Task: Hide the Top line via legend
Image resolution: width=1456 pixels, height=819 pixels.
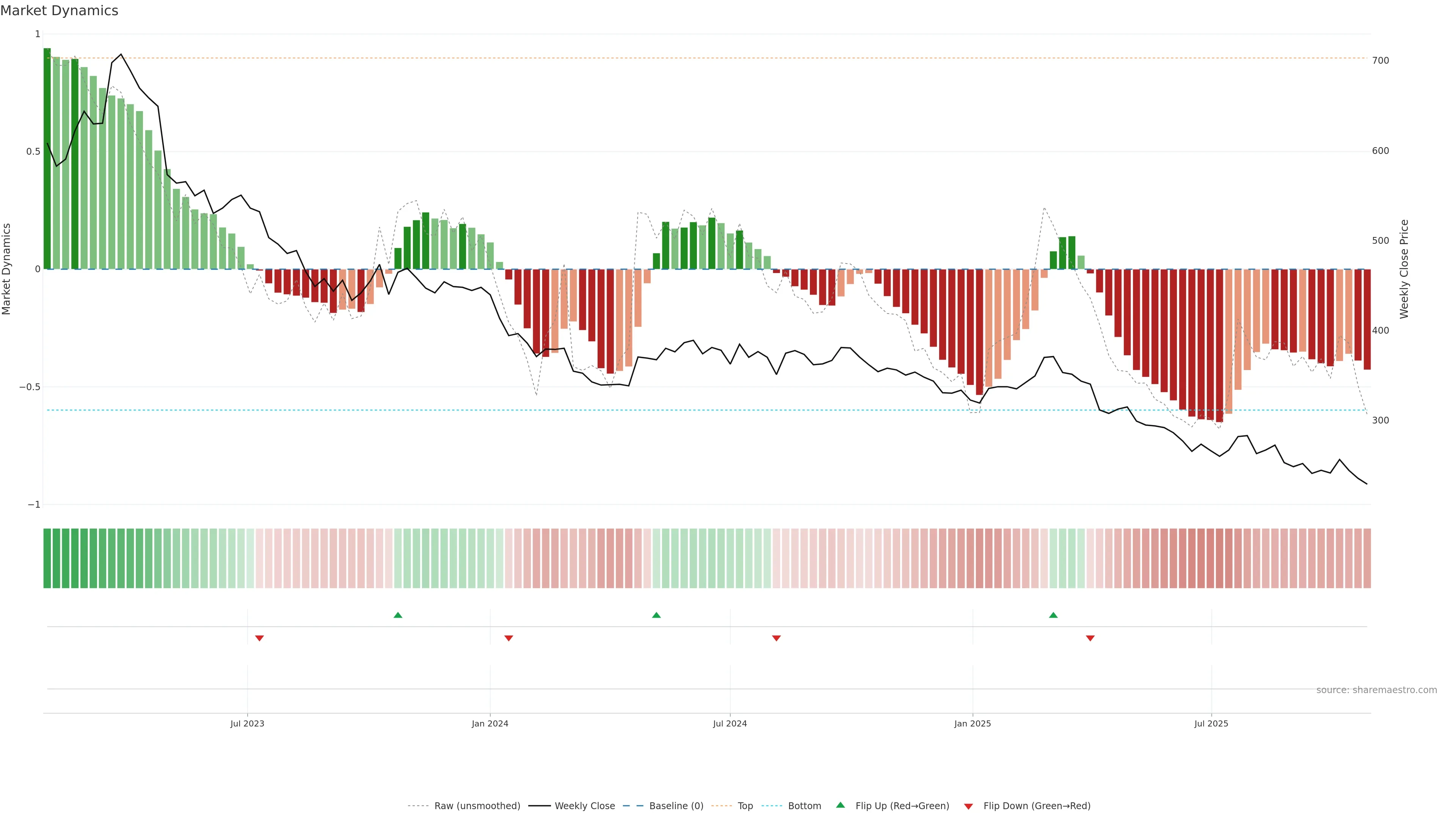Action: (745, 806)
